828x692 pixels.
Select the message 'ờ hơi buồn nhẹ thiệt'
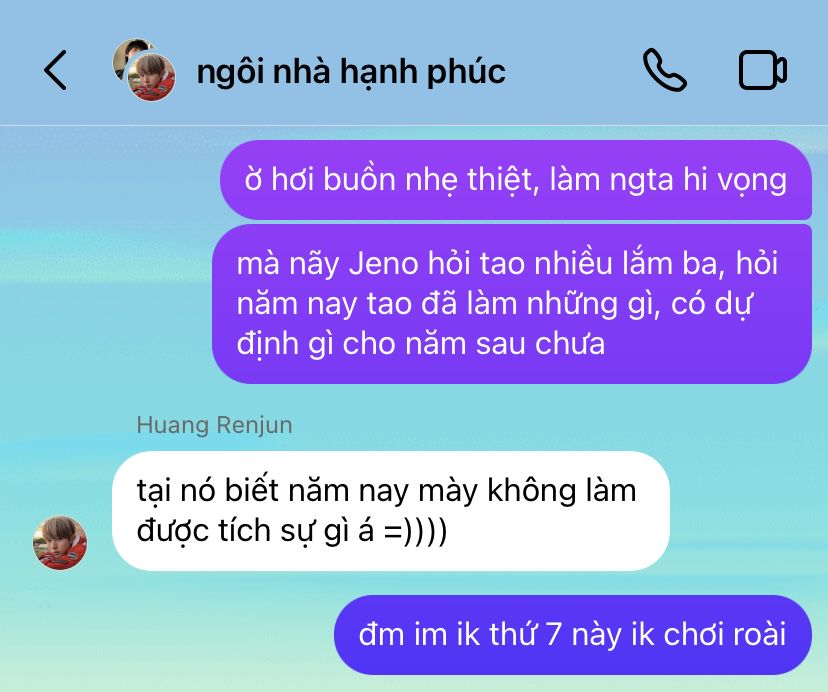point(516,180)
